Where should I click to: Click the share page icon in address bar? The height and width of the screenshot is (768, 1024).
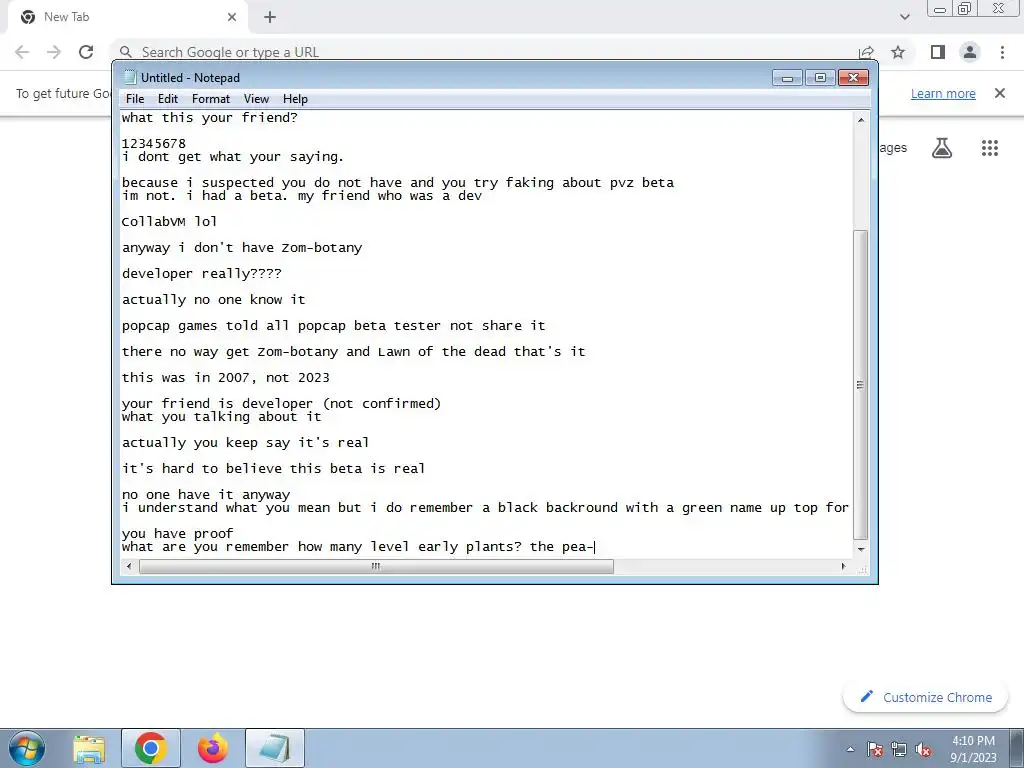(x=867, y=52)
